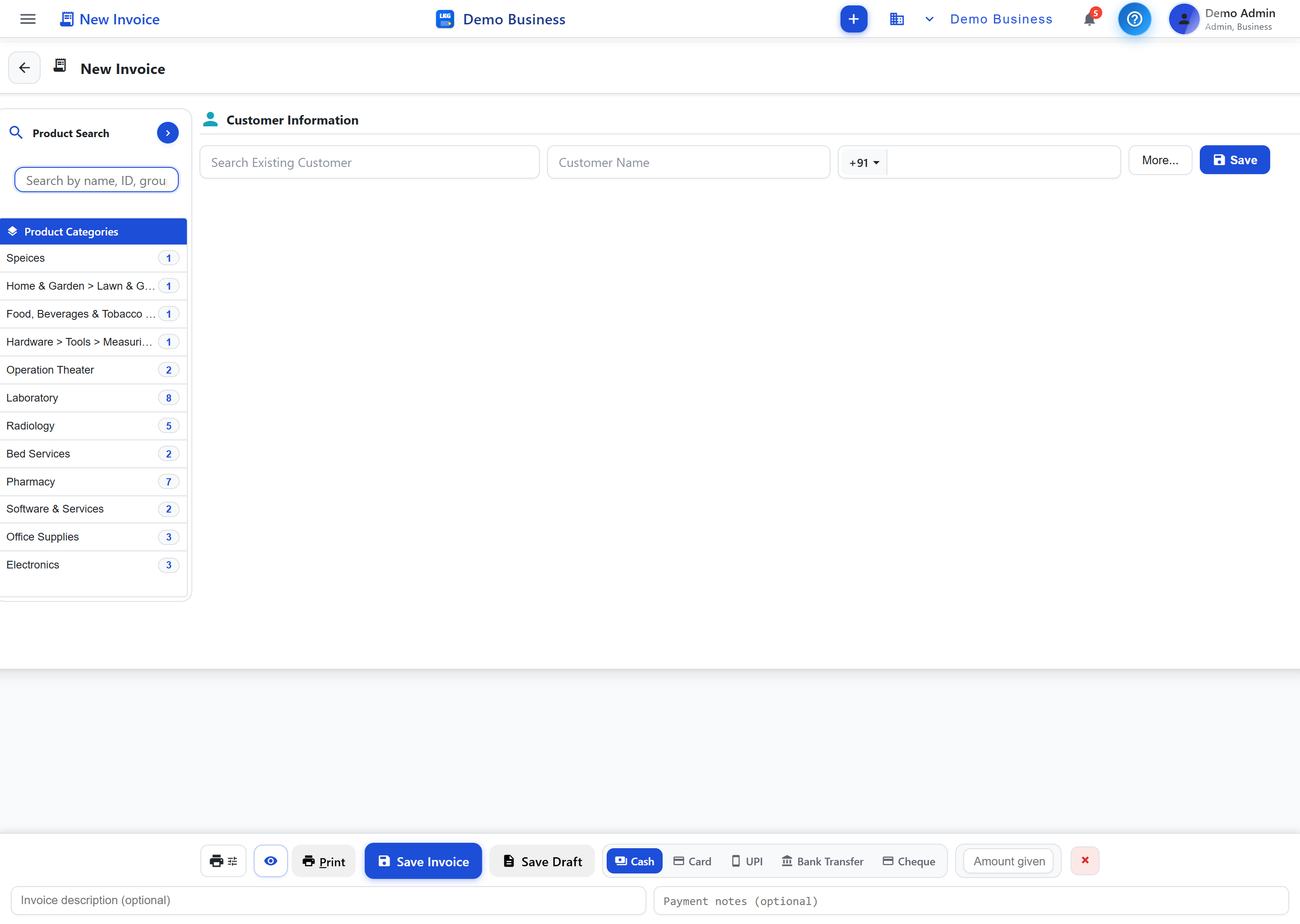Open the help question mark icon
Viewport: 1300px width, 924px height.
point(1134,19)
